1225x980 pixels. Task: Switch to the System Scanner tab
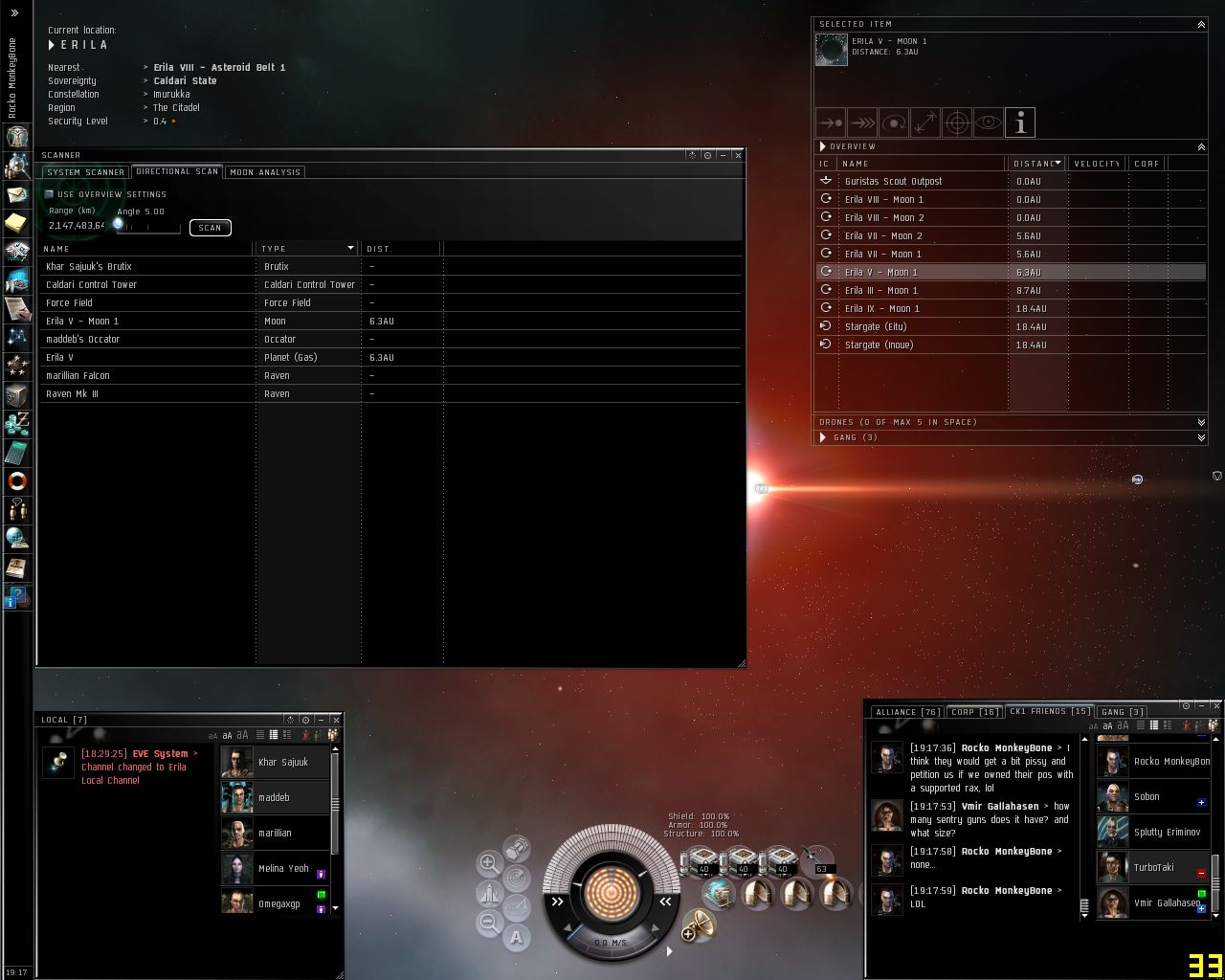click(85, 172)
